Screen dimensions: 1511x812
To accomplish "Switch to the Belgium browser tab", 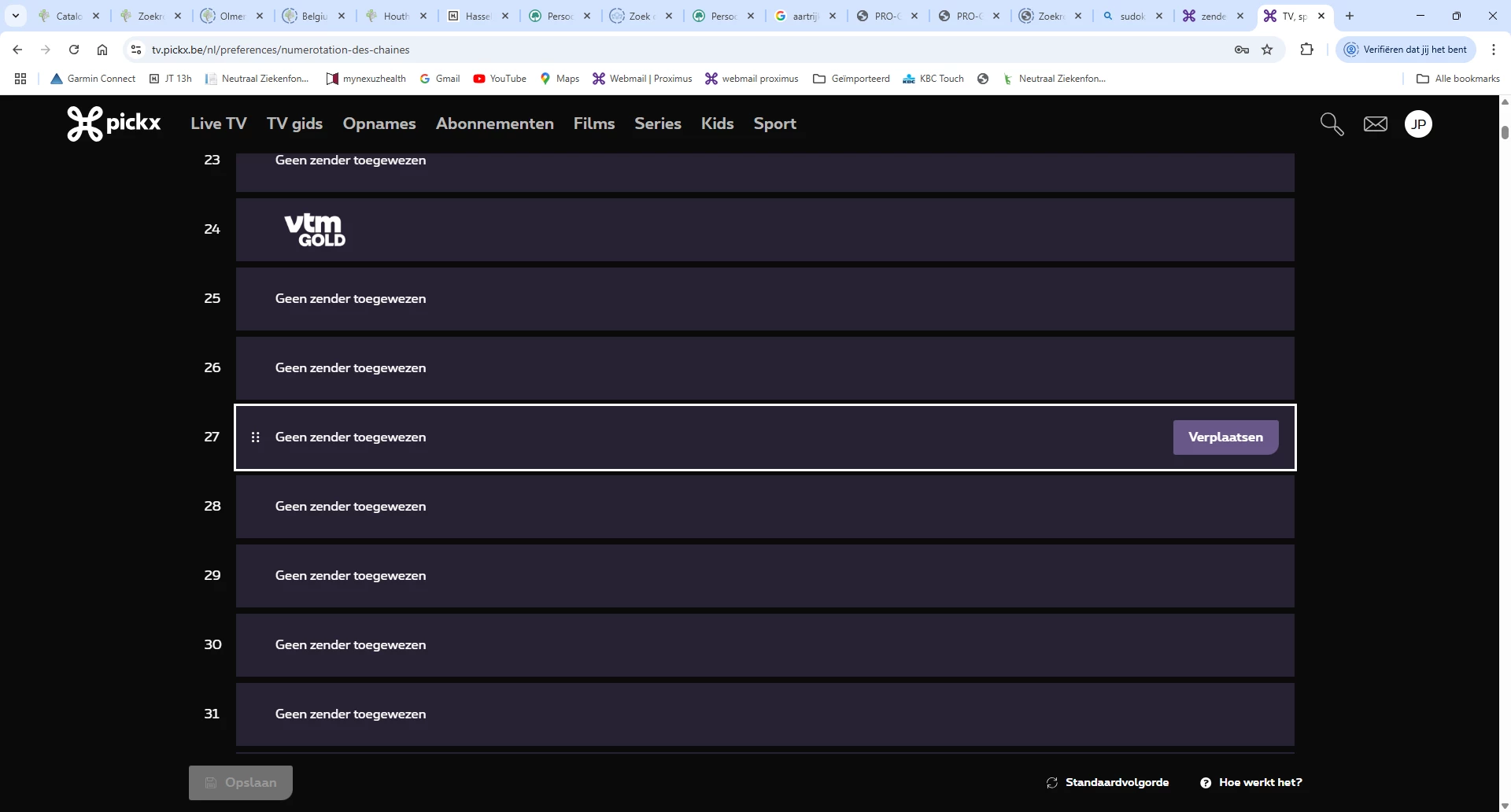I will point(315,16).
